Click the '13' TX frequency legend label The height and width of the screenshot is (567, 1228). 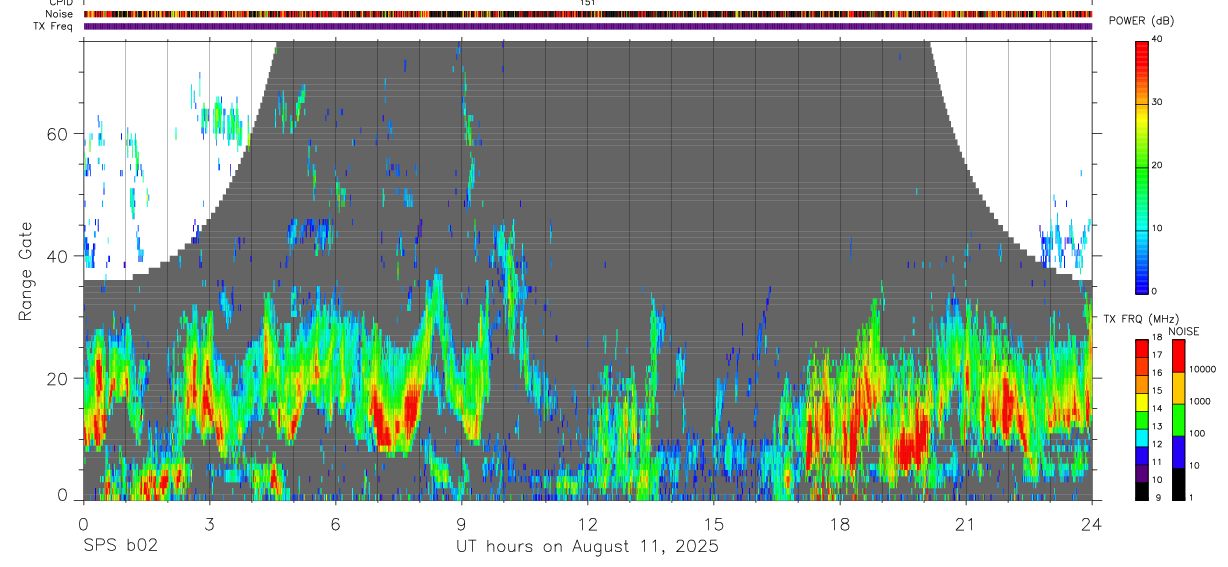(1157, 427)
